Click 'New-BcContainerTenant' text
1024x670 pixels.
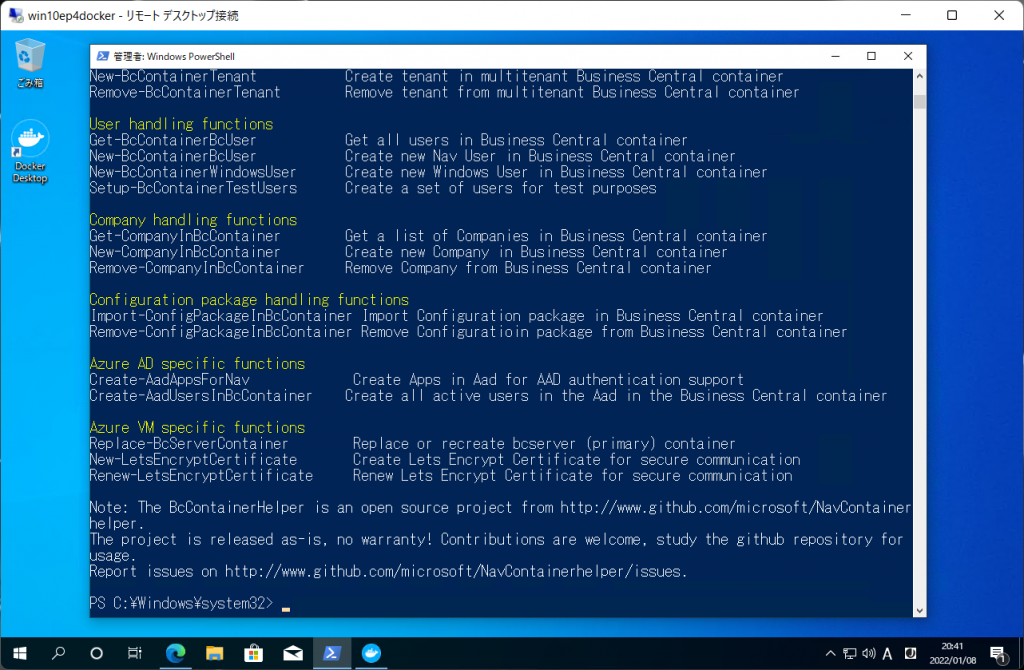coord(172,76)
